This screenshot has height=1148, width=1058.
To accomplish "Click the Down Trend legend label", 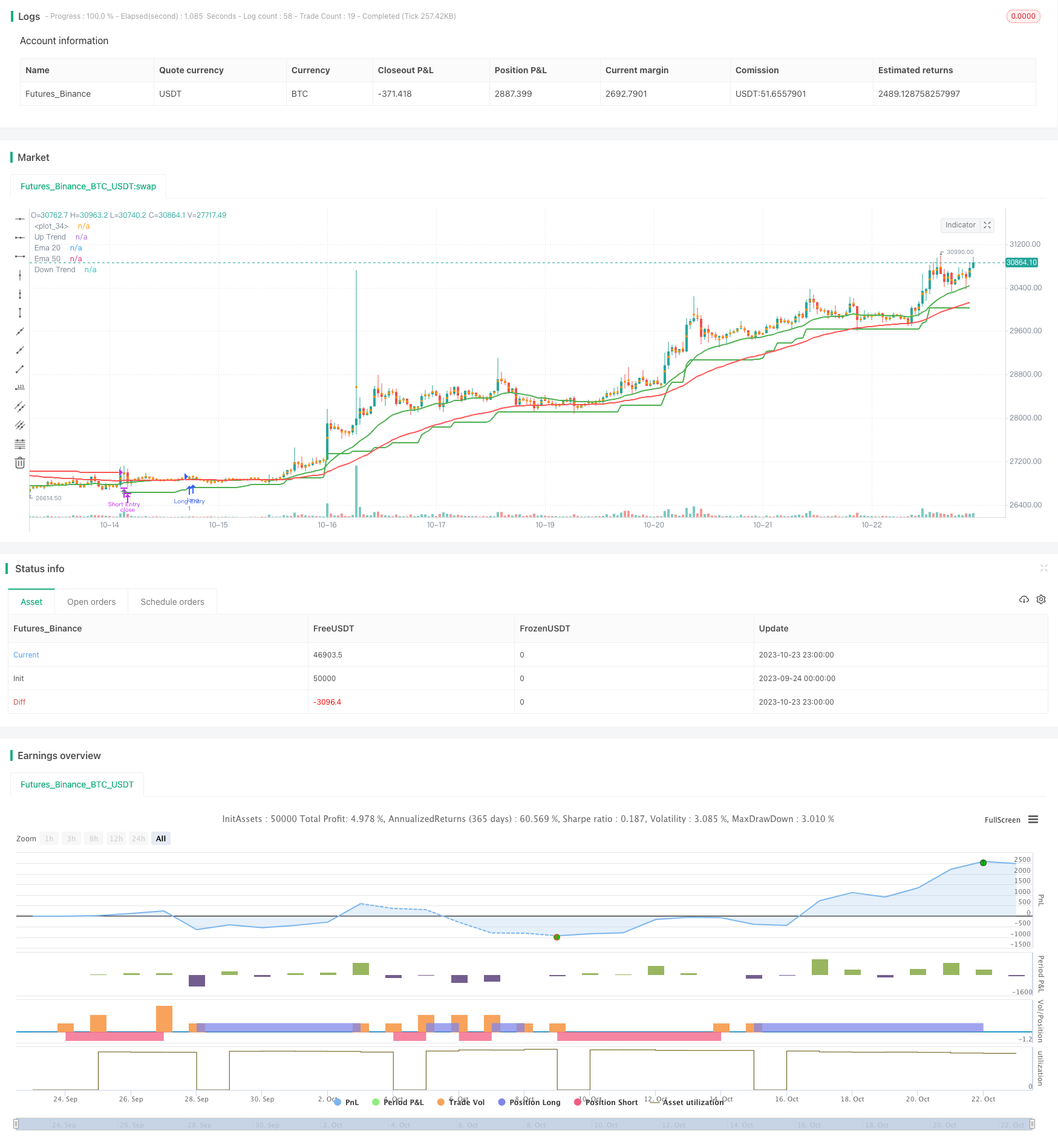I will click(x=55, y=270).
